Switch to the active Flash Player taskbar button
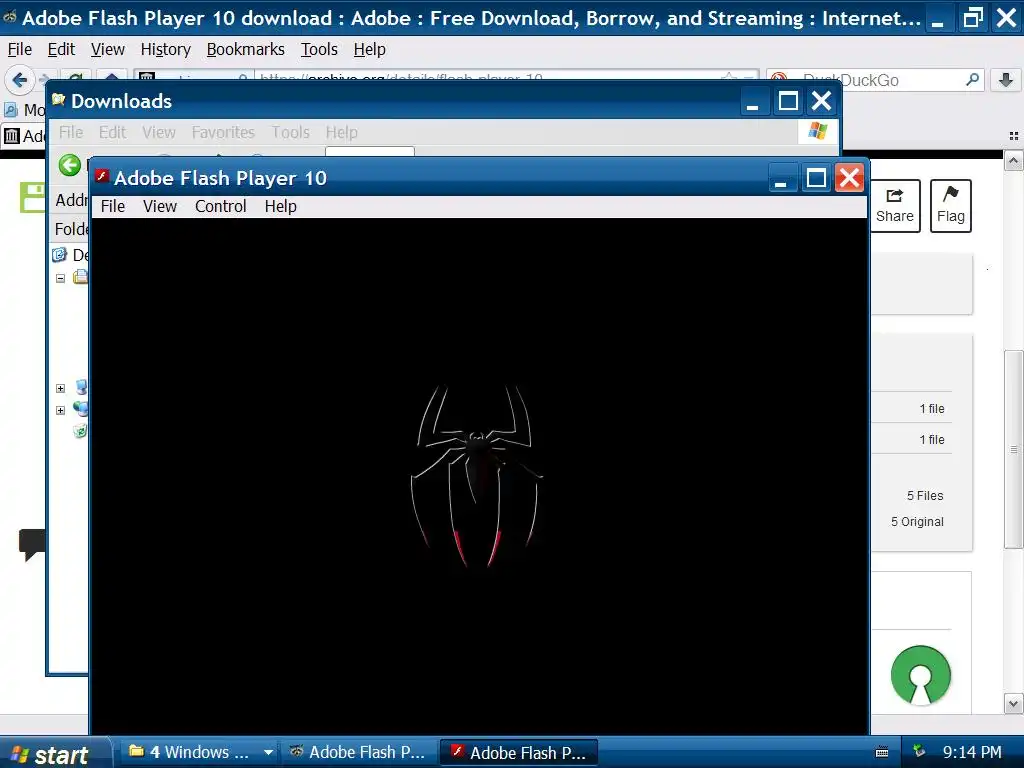Screen dimensions: 1024x768 point(519,752)
